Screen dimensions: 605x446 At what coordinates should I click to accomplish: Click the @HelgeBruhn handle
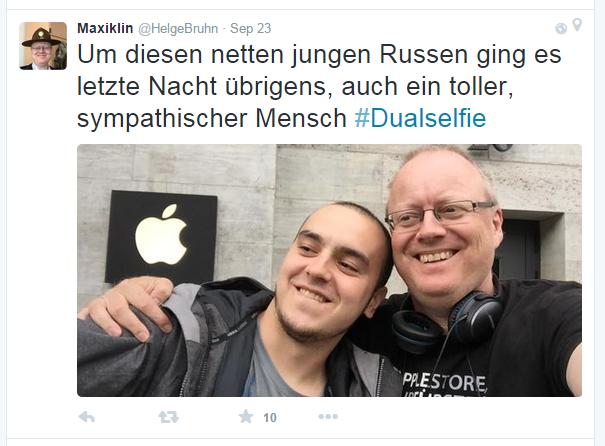click(x=178, y=29)
